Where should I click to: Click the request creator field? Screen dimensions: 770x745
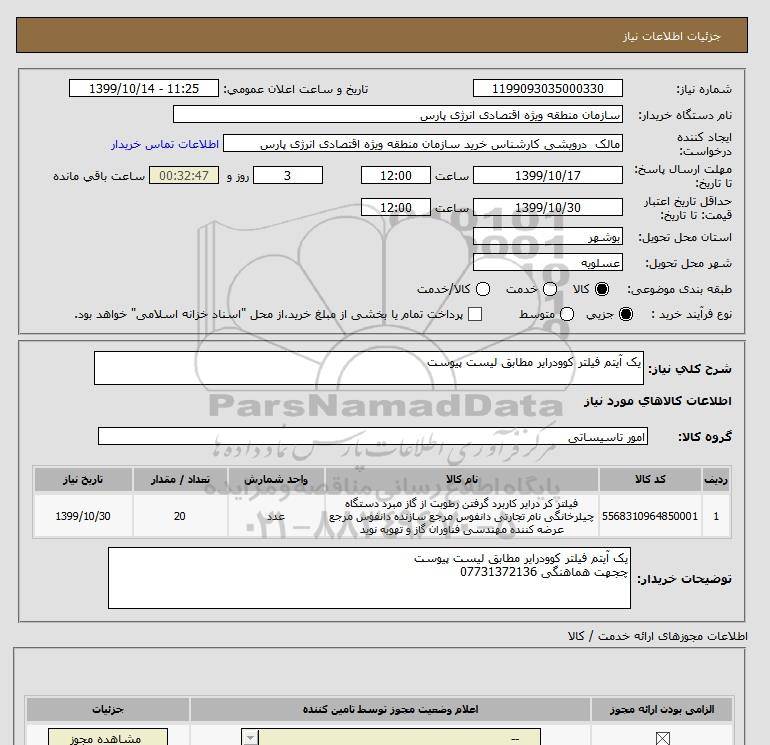coord(423,144)
